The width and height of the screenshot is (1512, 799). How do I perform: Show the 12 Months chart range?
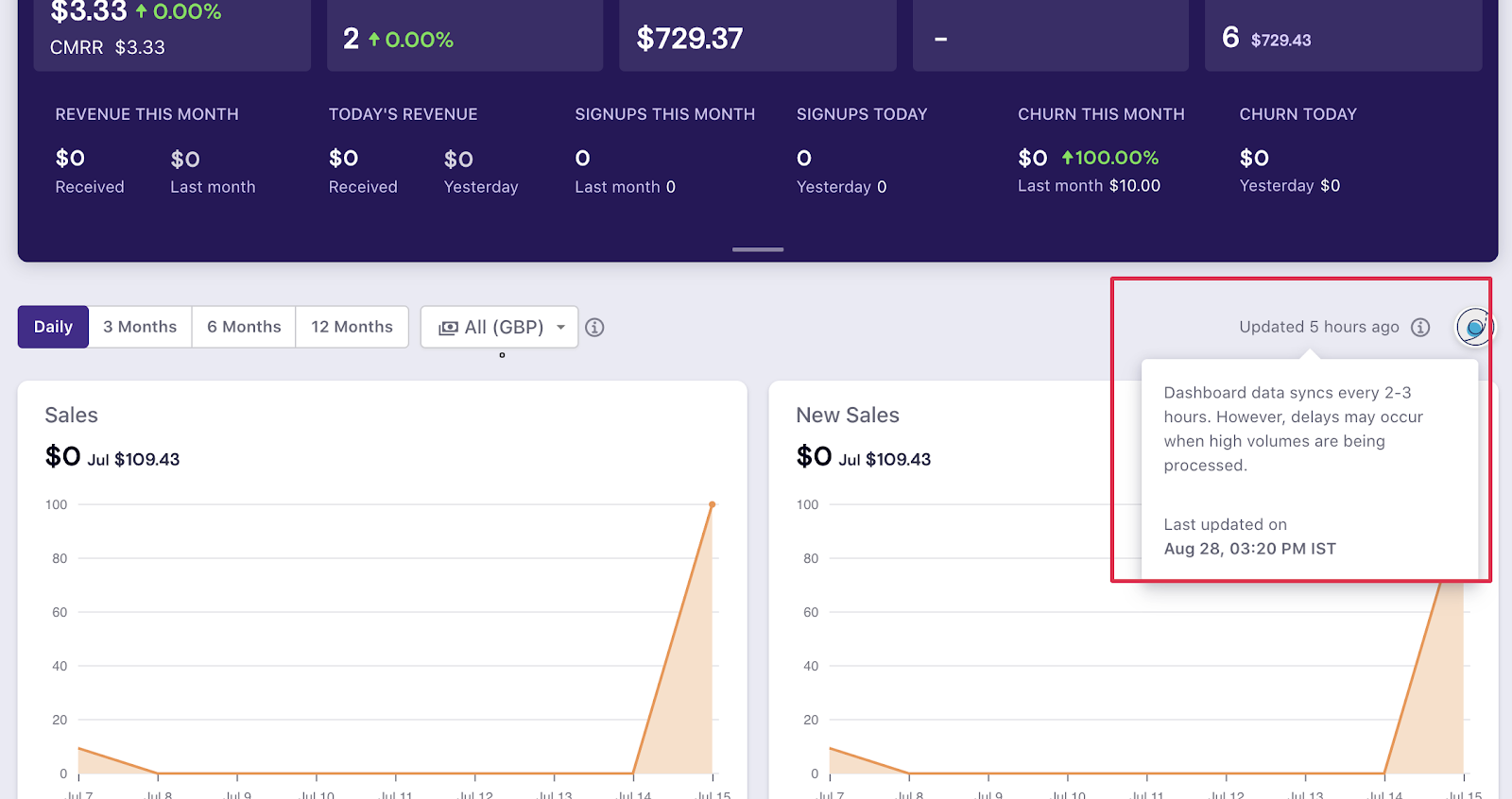(x=352, y=327)
